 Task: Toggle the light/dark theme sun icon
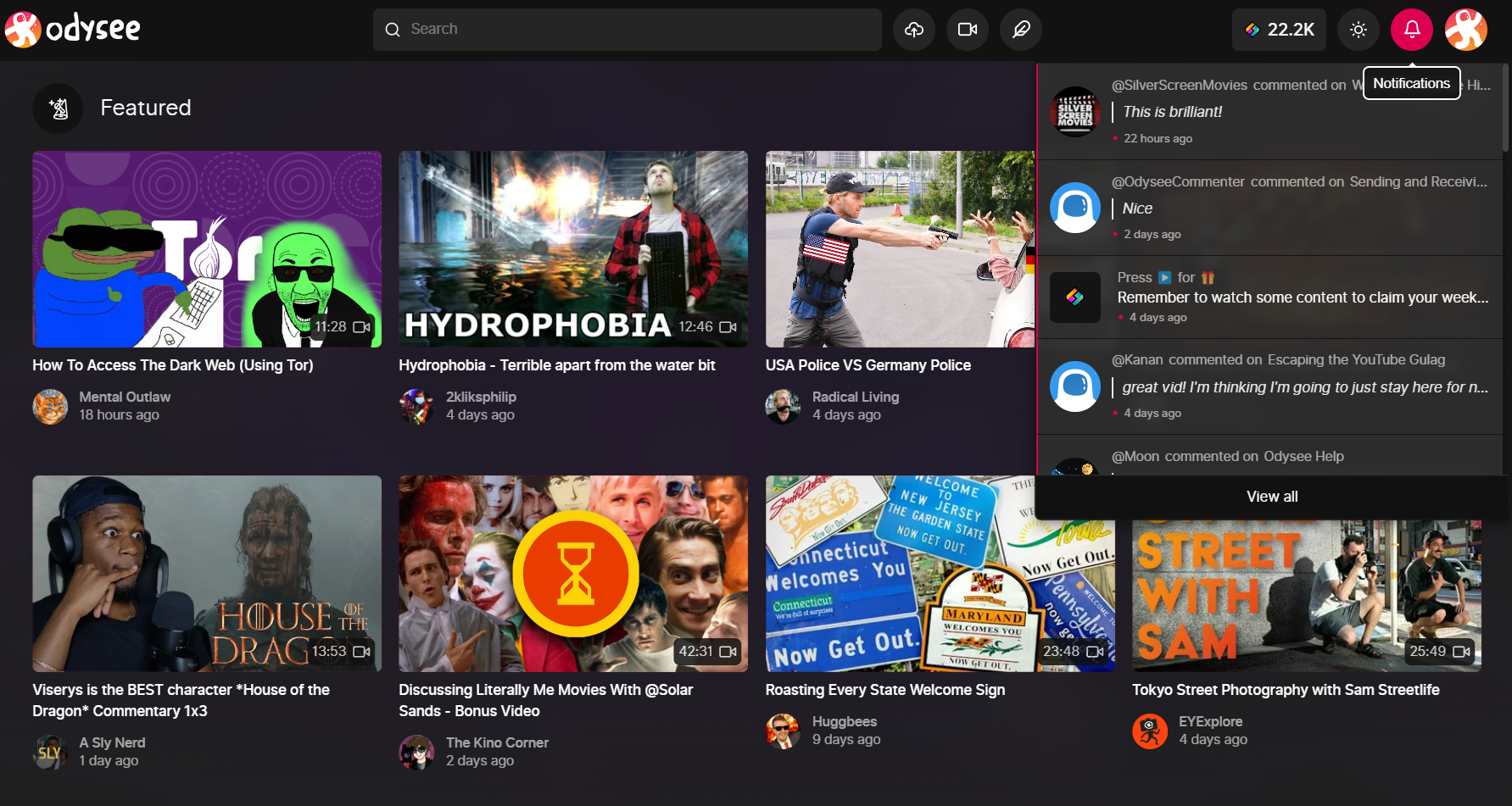[1359, 30]
